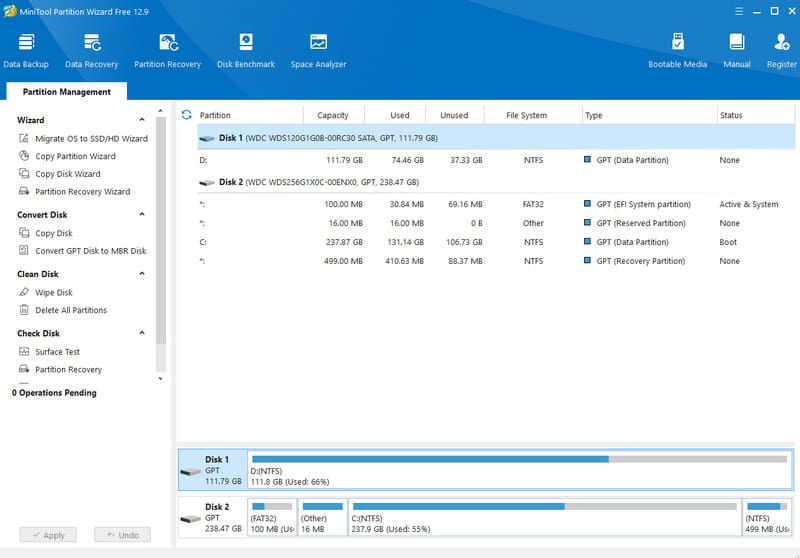
Task: Collapse the Check Disk section
Action: [142, 333]
